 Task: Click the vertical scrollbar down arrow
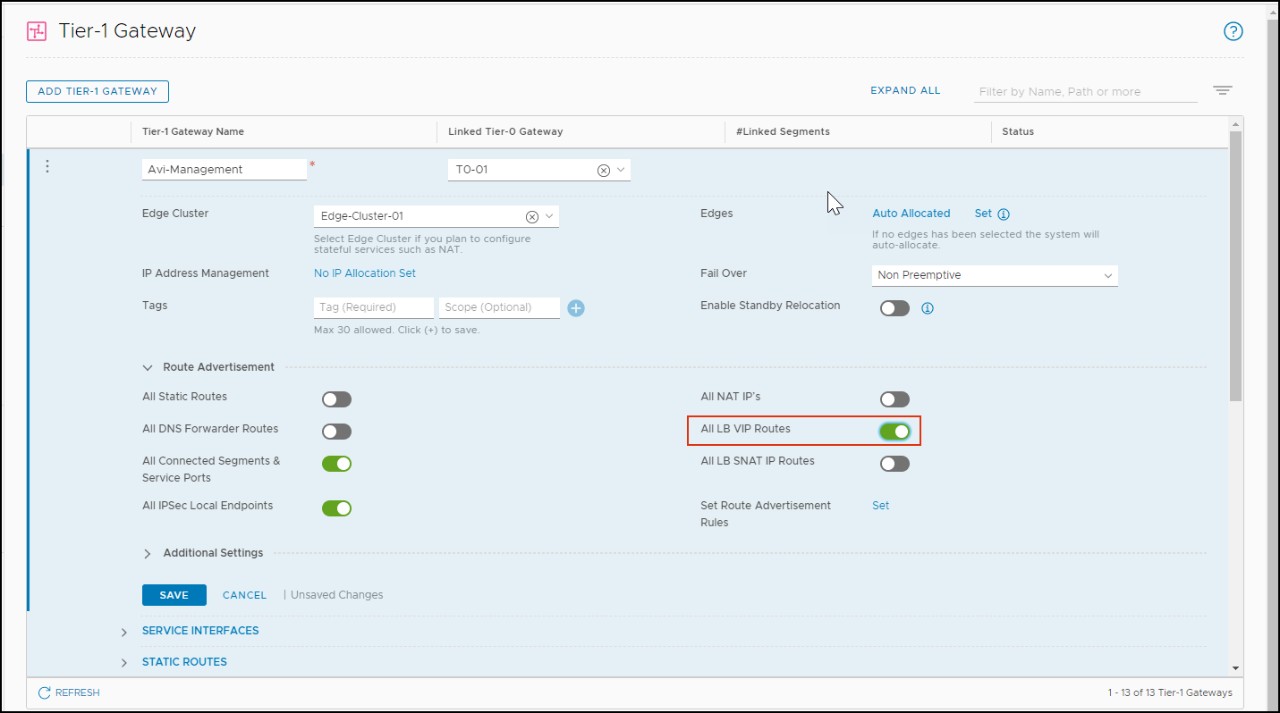(x=1236, y=668)
